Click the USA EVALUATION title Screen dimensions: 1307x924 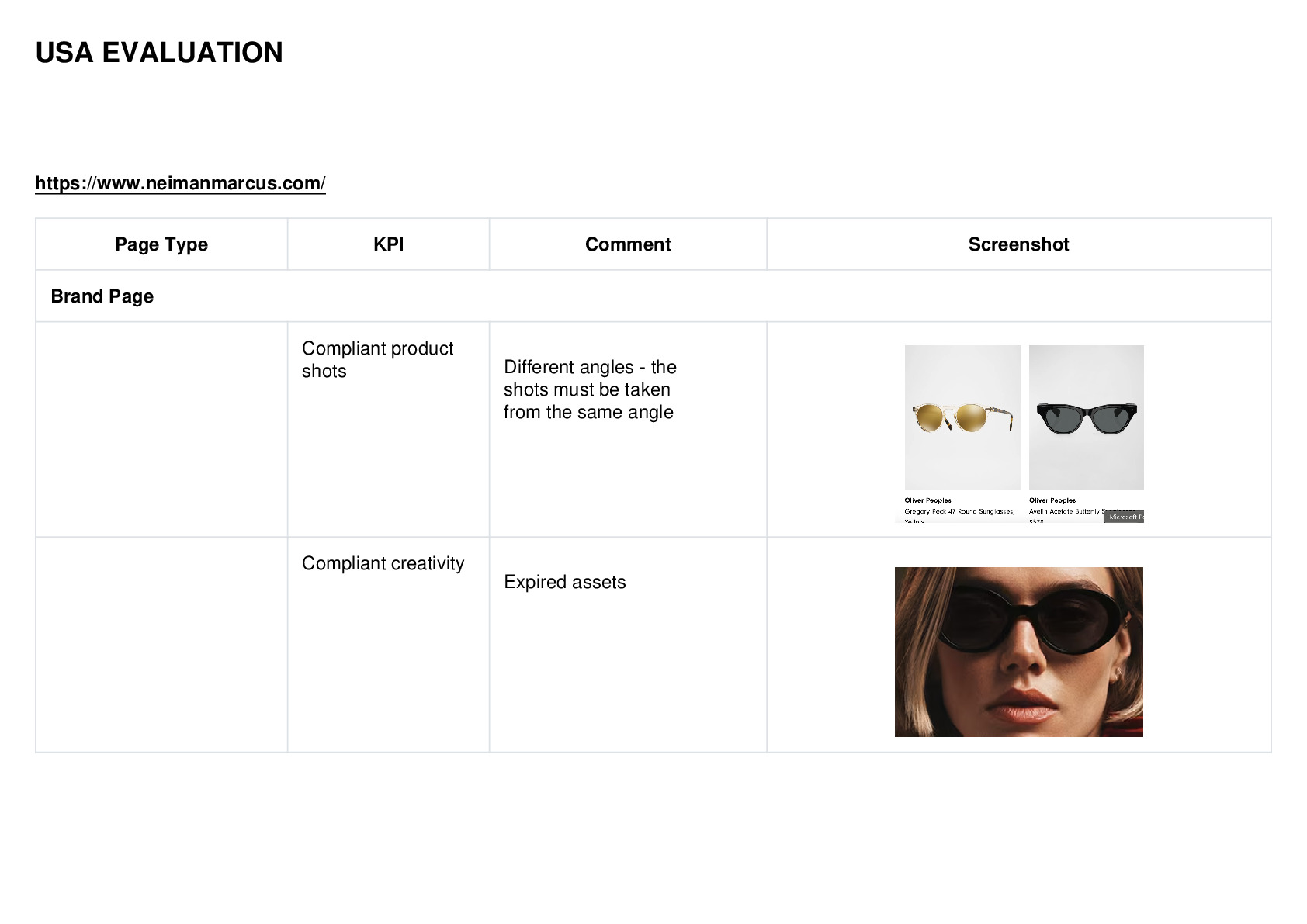click(159, 53)
